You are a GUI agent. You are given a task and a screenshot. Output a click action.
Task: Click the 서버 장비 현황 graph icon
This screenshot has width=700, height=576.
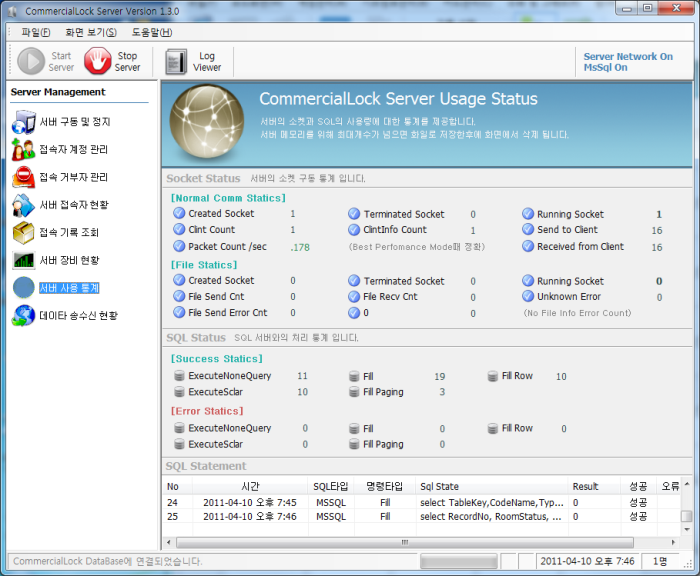coord(23,260)
